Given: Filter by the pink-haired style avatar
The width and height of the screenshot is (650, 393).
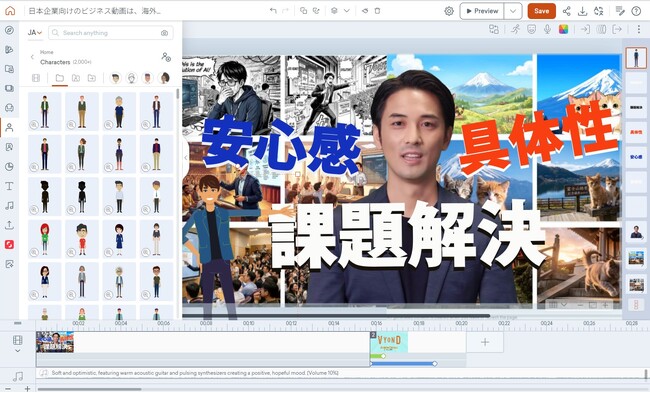Looking at the screenshot, I should [148, 78].
